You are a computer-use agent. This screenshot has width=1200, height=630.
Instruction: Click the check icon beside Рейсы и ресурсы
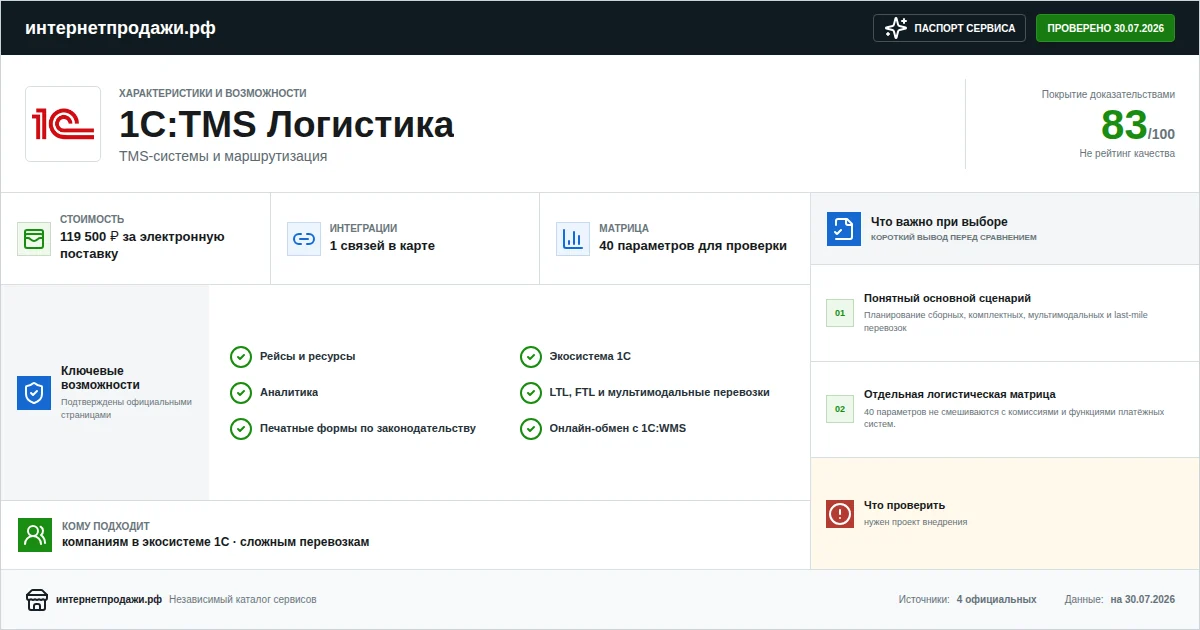tap(240, 357)
